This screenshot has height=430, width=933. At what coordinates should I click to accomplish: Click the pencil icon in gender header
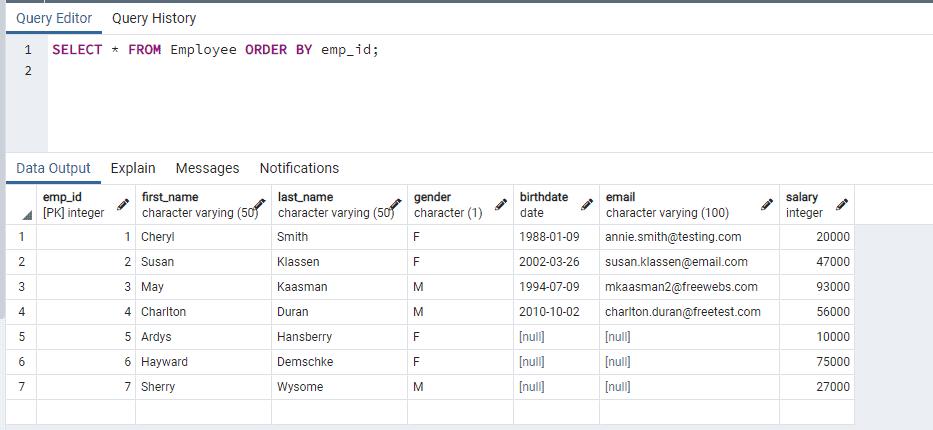point(501,205)
